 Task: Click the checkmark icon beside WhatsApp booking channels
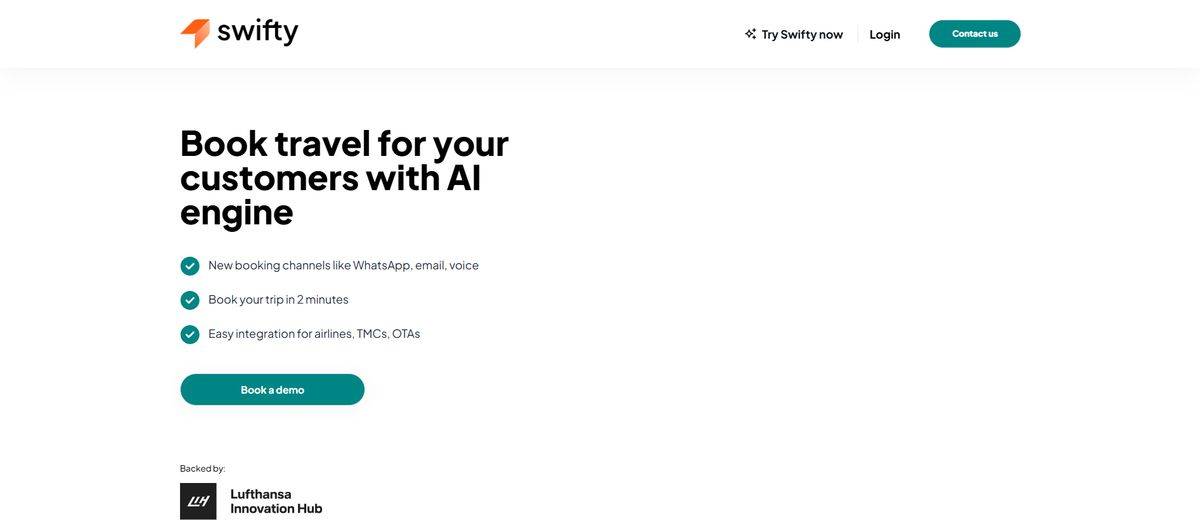(190, 266)
